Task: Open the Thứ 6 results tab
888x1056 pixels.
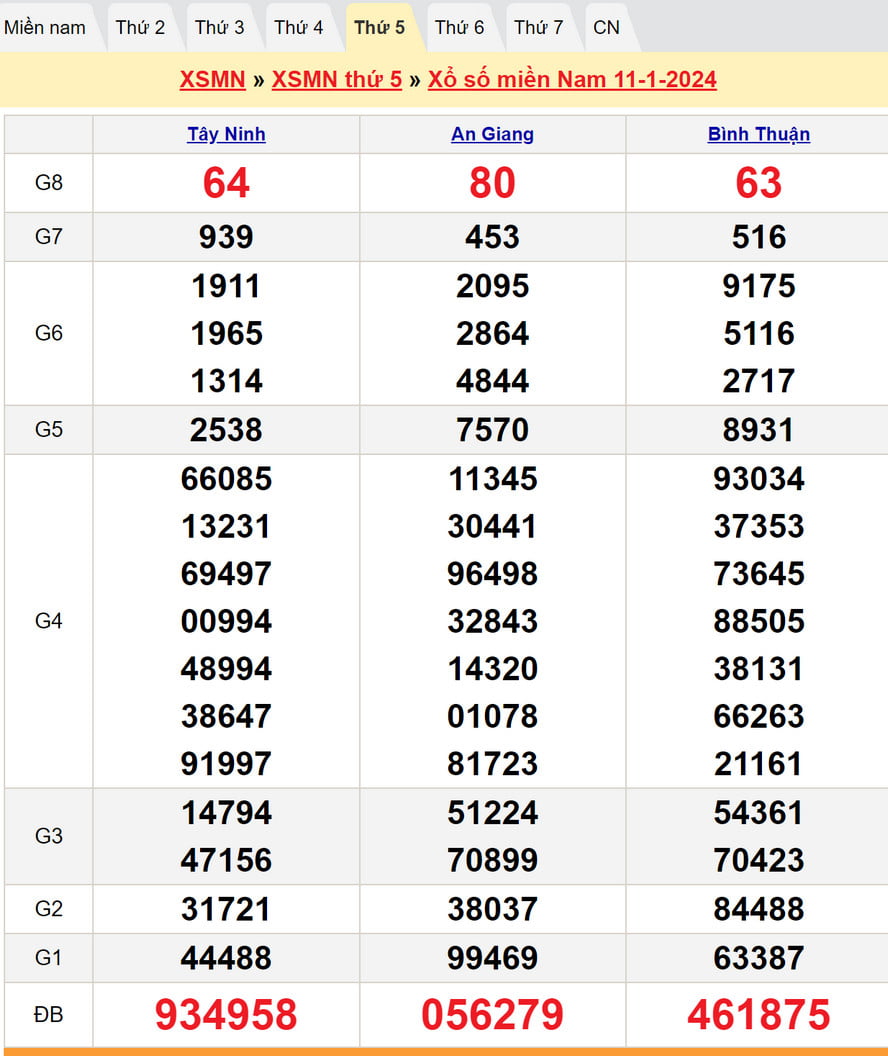Action: [459, 27]
